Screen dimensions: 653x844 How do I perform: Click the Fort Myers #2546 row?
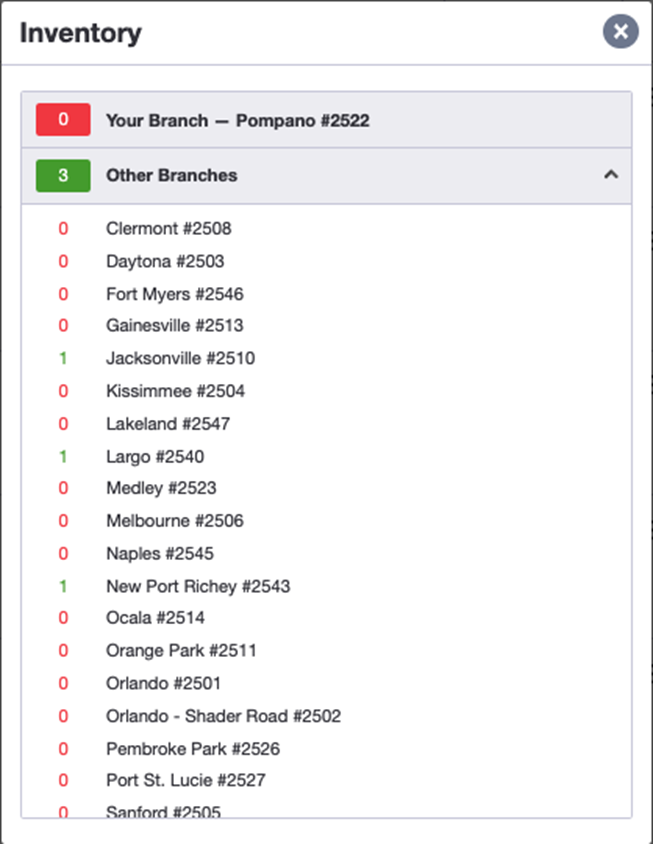175,294
